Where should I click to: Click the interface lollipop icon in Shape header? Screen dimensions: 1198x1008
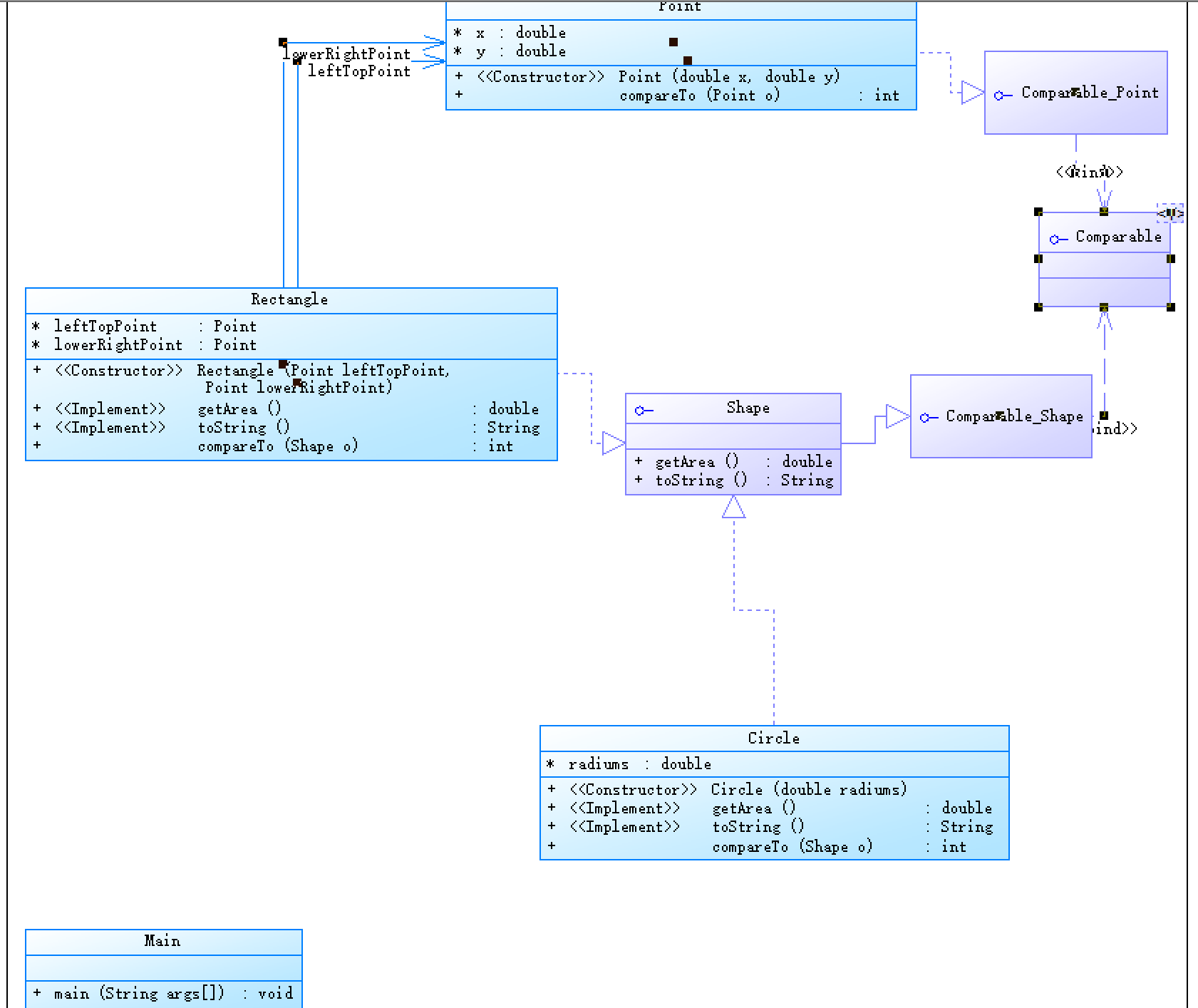click(644, 410)
